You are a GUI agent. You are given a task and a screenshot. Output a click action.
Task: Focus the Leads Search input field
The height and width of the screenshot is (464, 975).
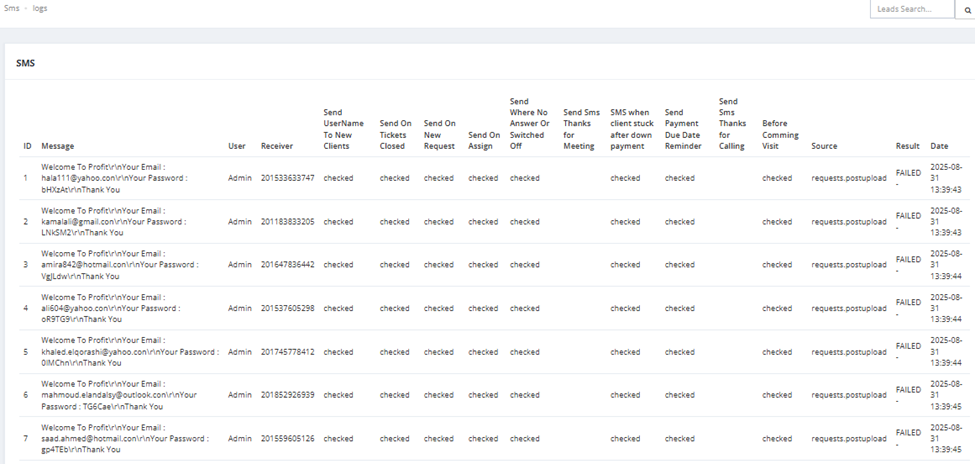point(912,9)
